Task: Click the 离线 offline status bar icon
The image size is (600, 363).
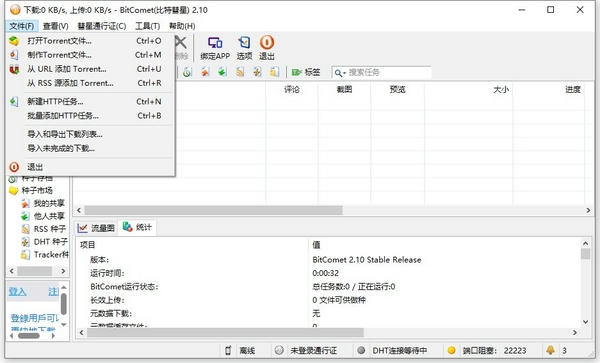Action: point(228,350)
